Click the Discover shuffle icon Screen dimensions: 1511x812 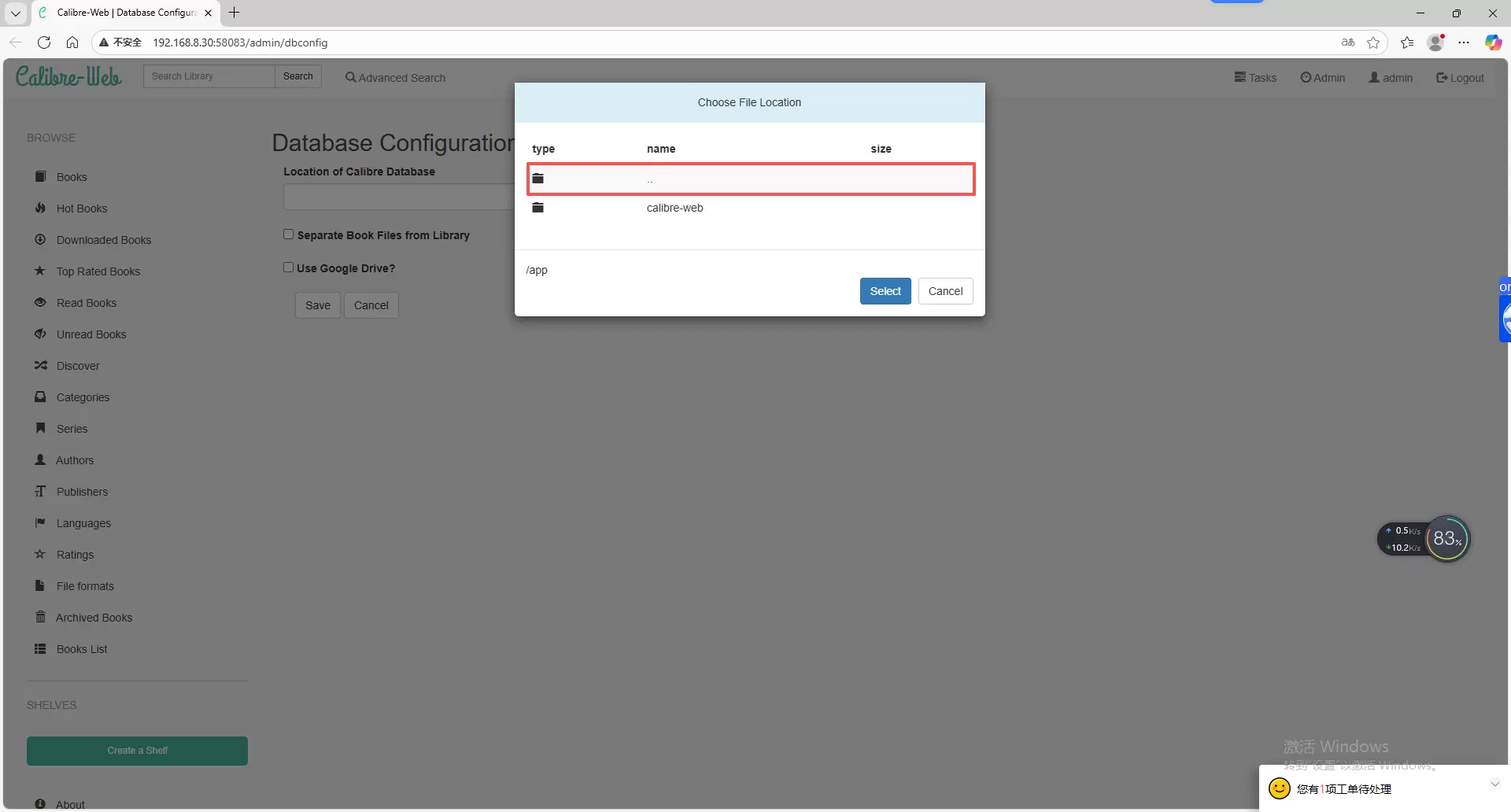[40, 366]
